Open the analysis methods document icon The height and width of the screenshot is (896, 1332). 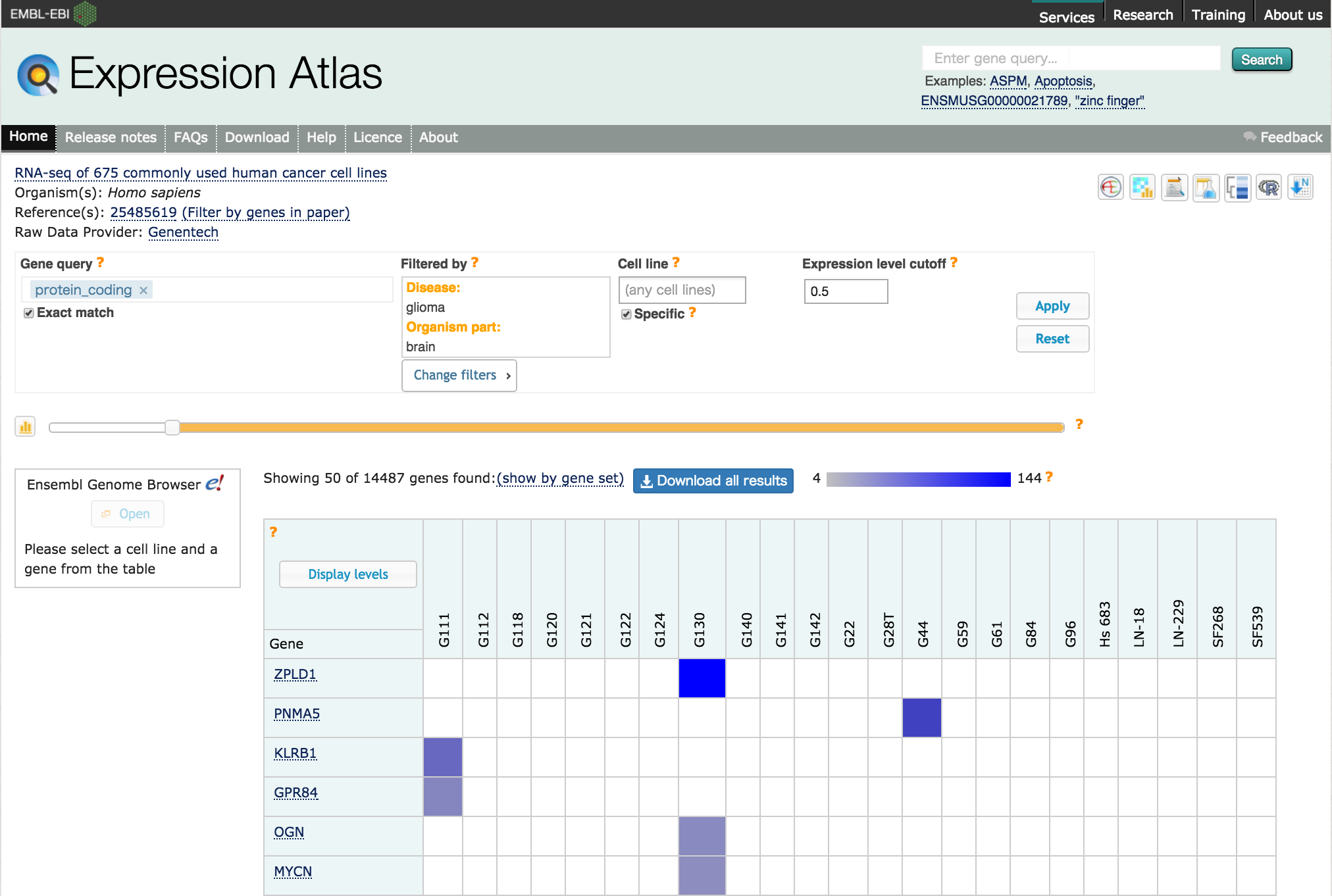click(x=1174, y=187)
